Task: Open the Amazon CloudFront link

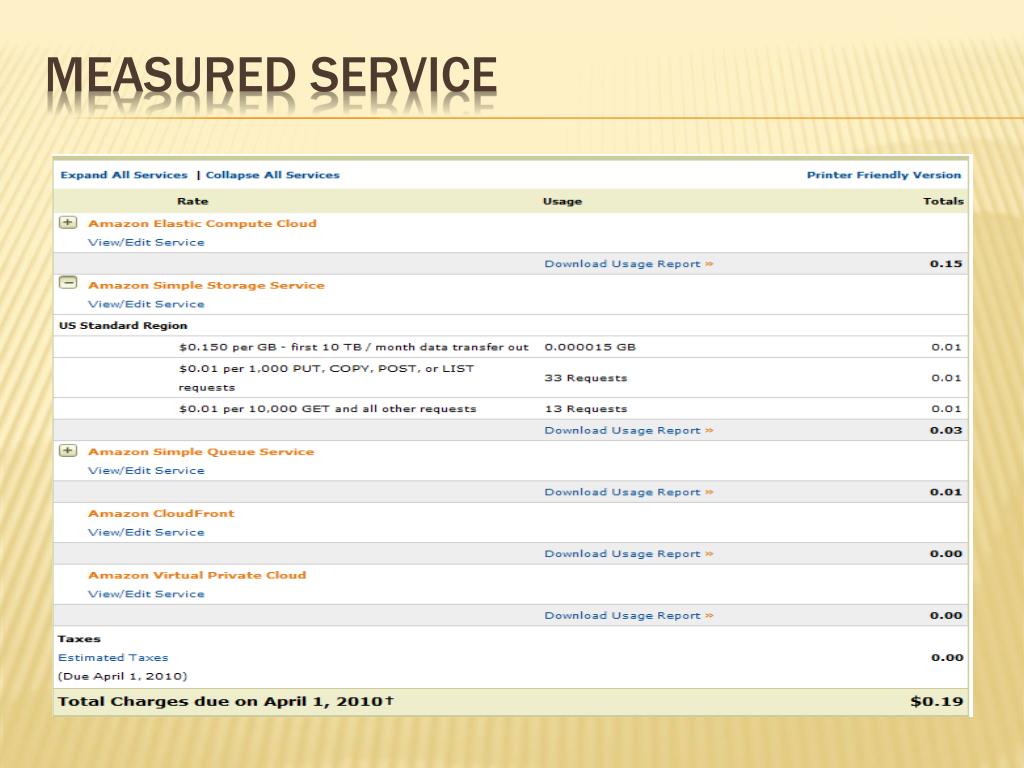Action: [x=161, y=513]
